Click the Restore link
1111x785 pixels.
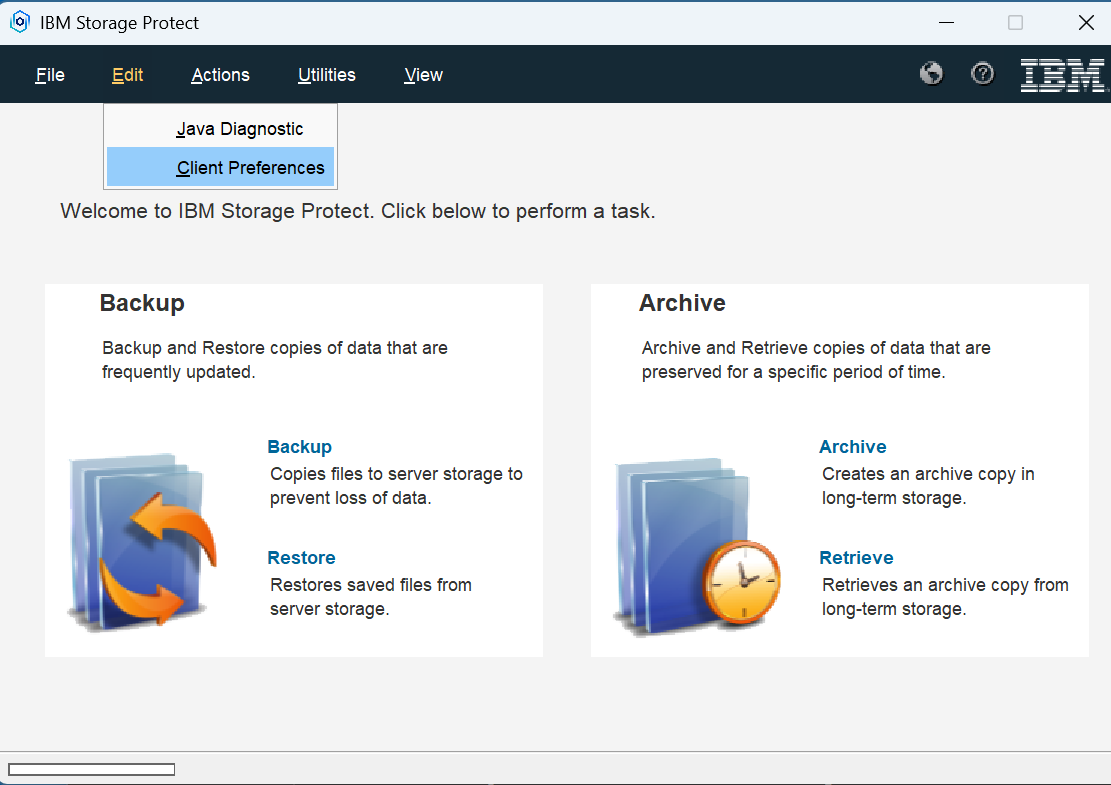click(301, 558)
